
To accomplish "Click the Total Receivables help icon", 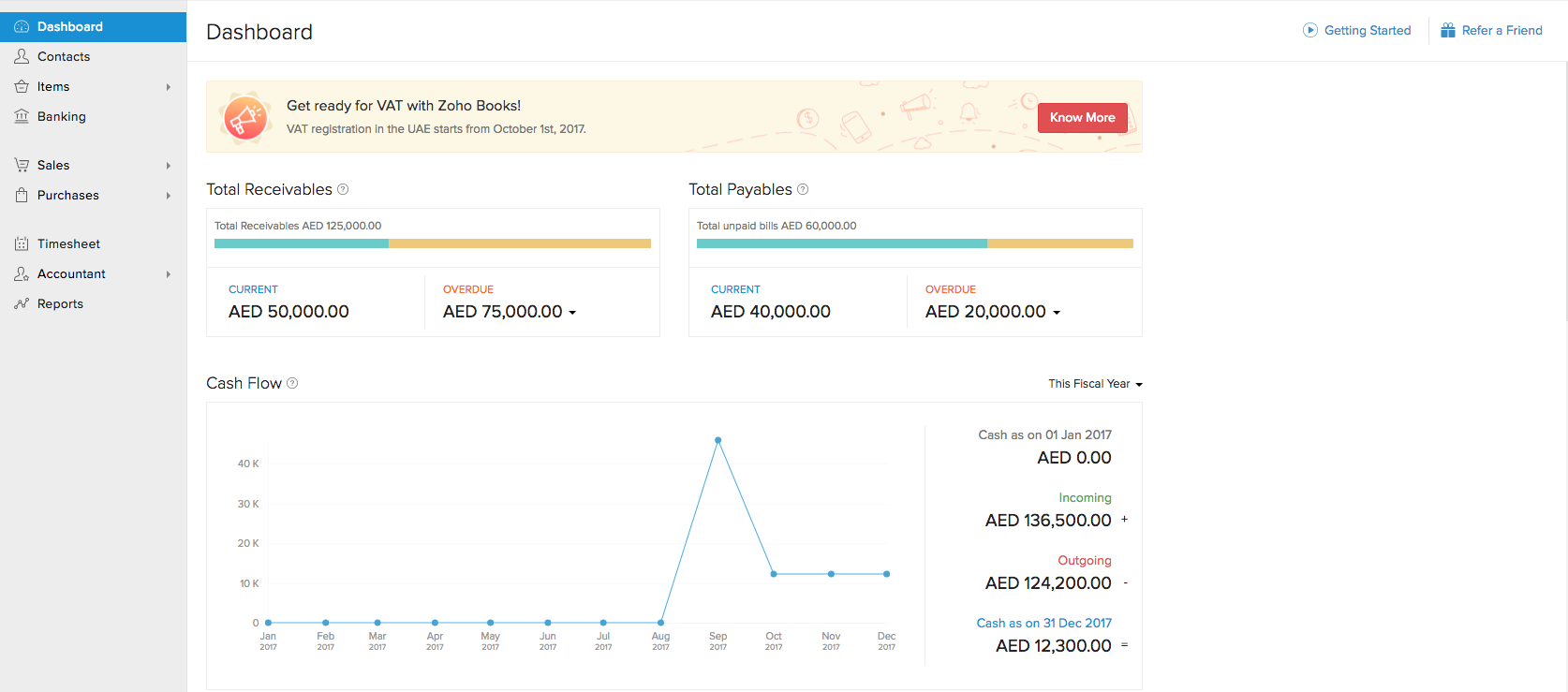I will (343, 189).
